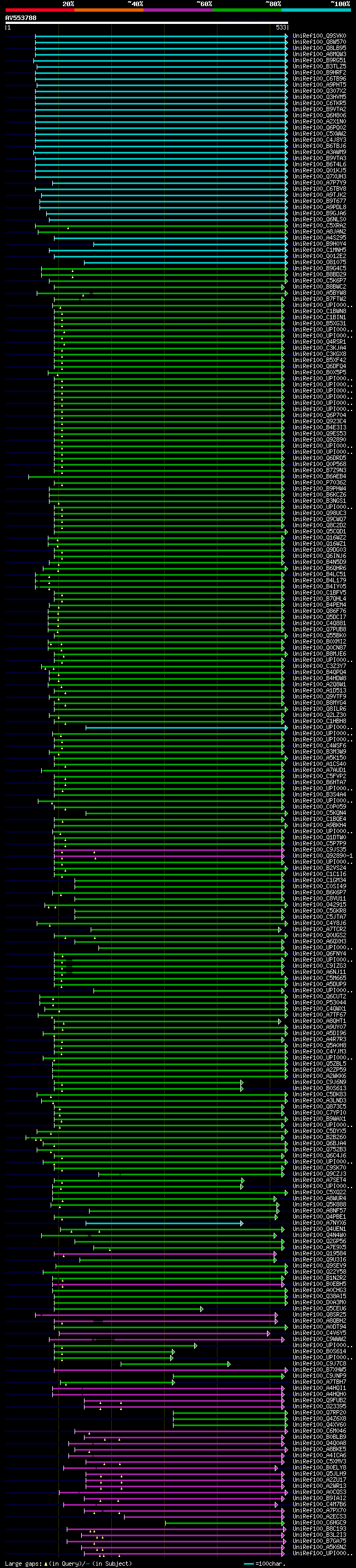Screen dimensions: 356x1568
Task: Select hit label UniRef100_C5XRA2
Action: [319, 225]
